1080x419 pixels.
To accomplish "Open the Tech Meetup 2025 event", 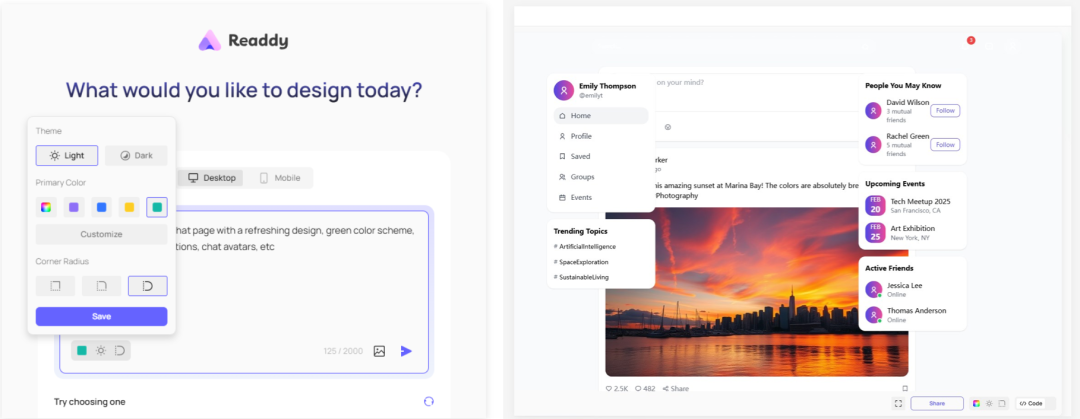I will 920,201.
